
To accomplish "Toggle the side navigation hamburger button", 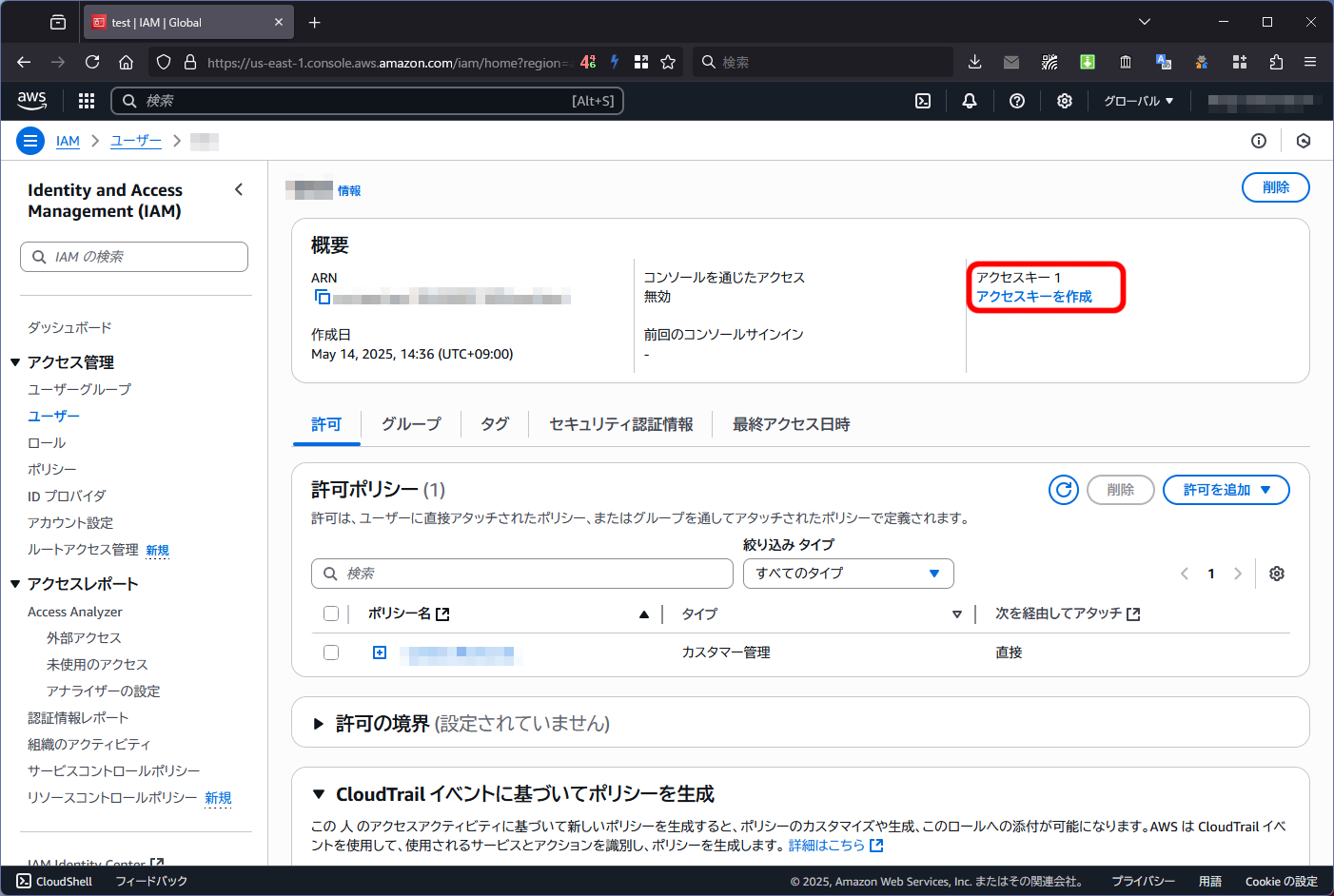I will click(x=30, y=141).
